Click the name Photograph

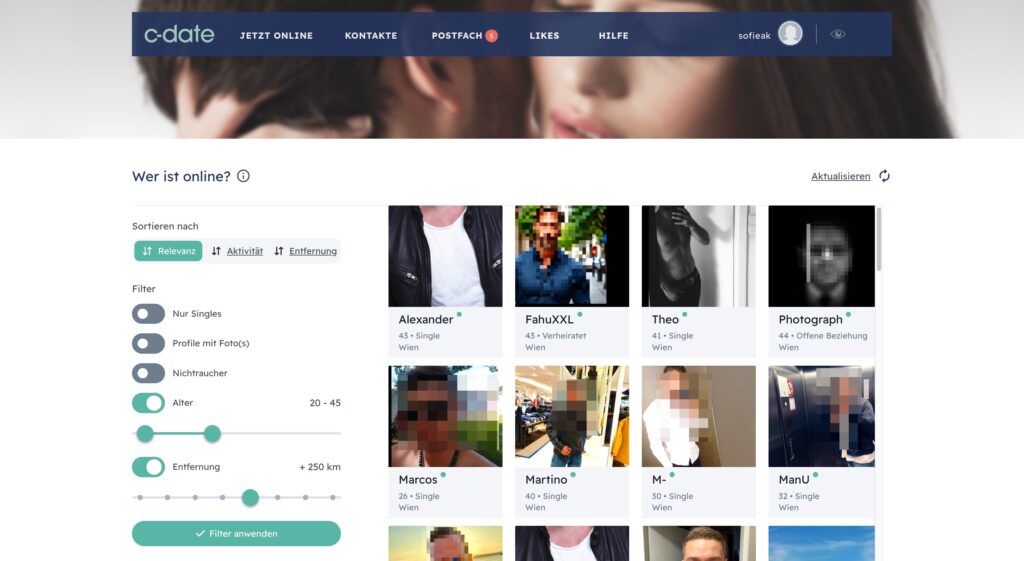[810, 319]
